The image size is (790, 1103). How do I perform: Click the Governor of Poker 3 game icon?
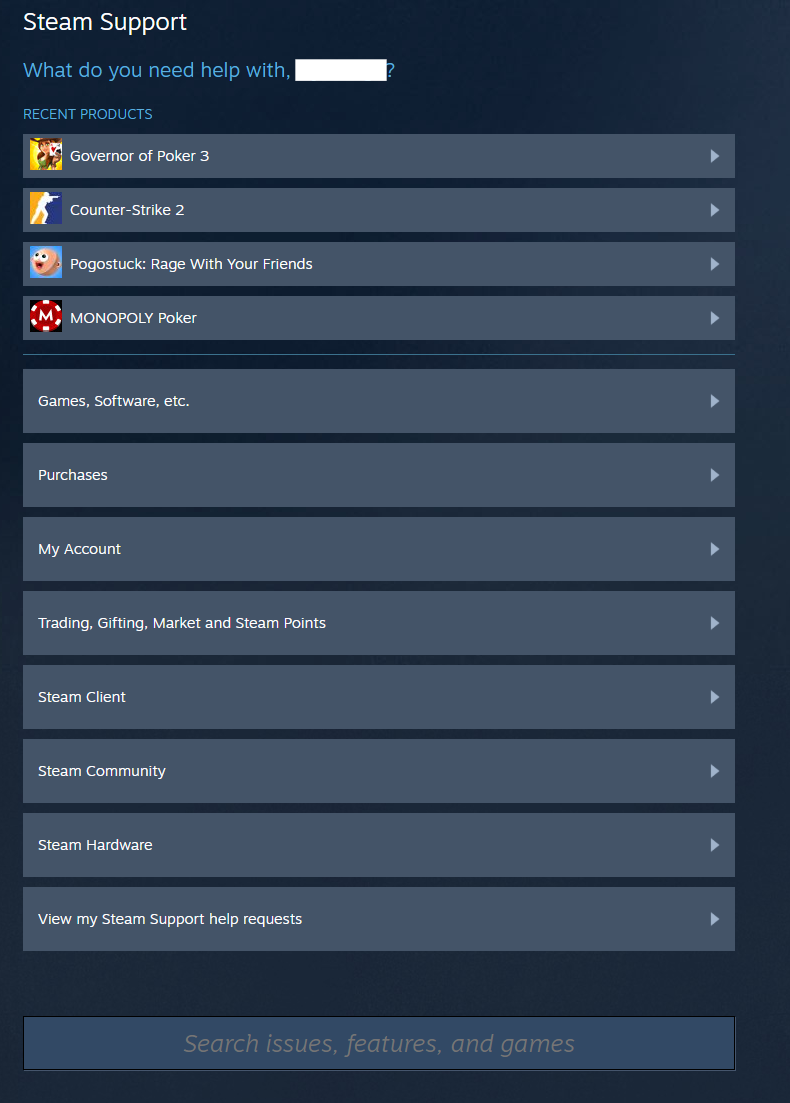click(45, 155)
